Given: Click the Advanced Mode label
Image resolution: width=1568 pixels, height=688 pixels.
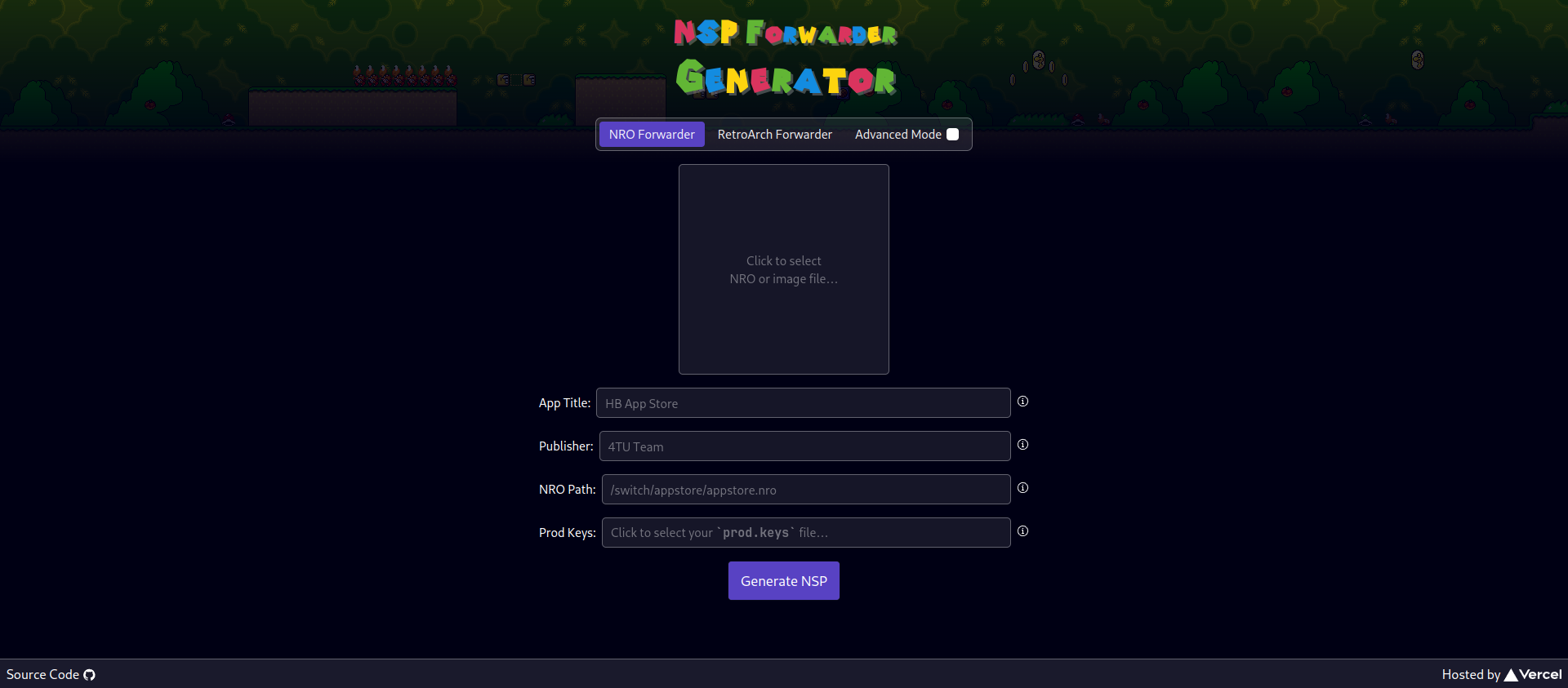Looking at the screenshot, I should [x=898, y=135].
